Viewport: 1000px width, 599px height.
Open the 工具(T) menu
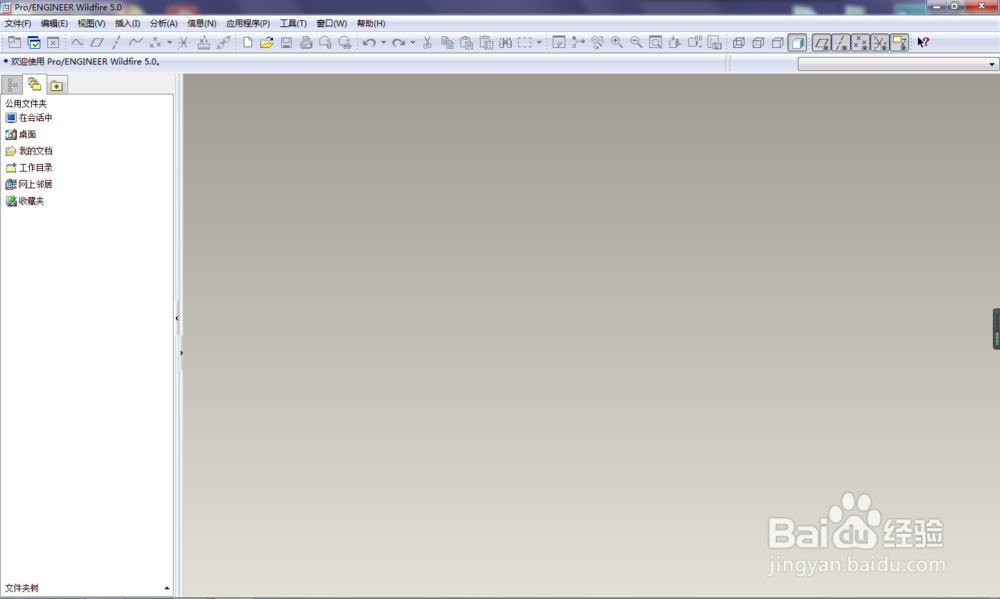pyautogui.click(x=293, y=24)
